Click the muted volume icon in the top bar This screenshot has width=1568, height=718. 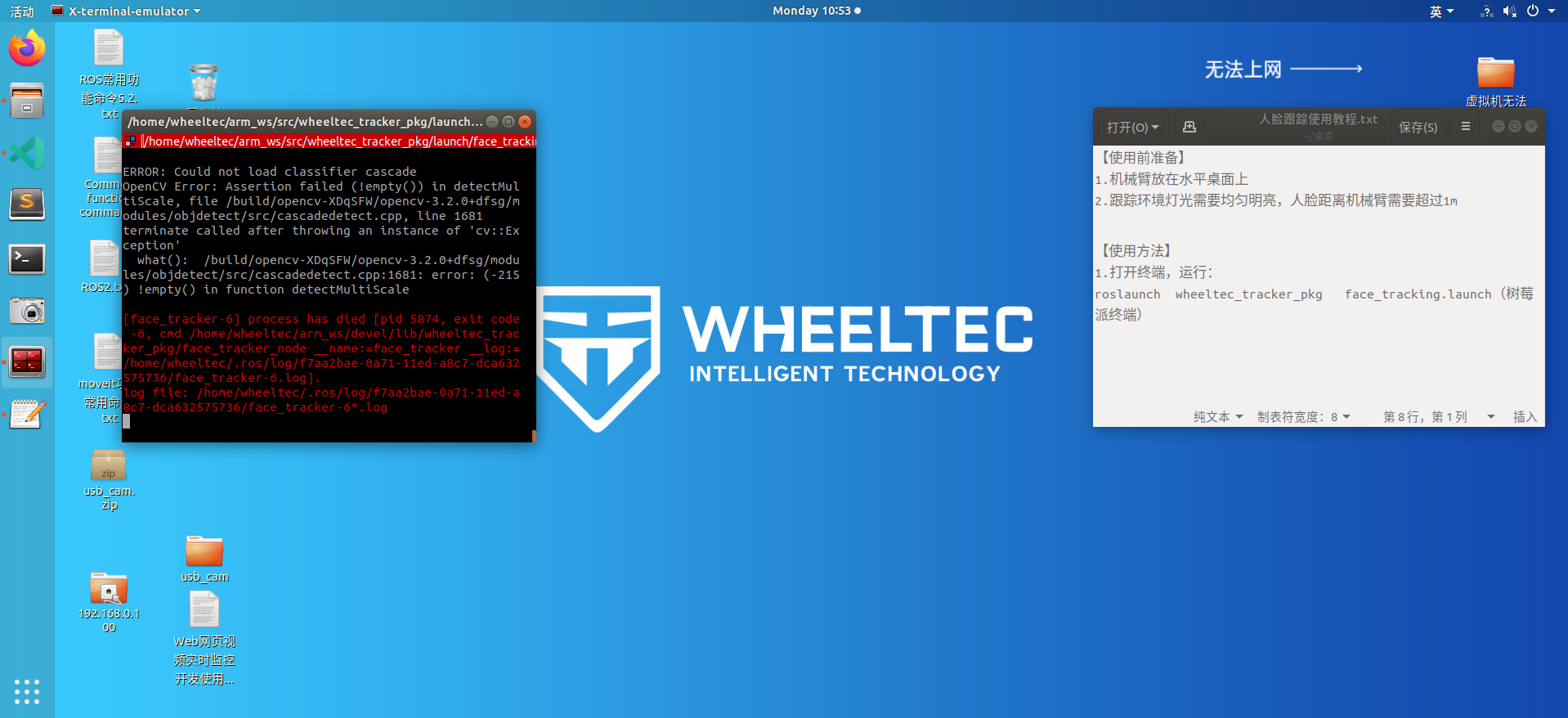1509,11
